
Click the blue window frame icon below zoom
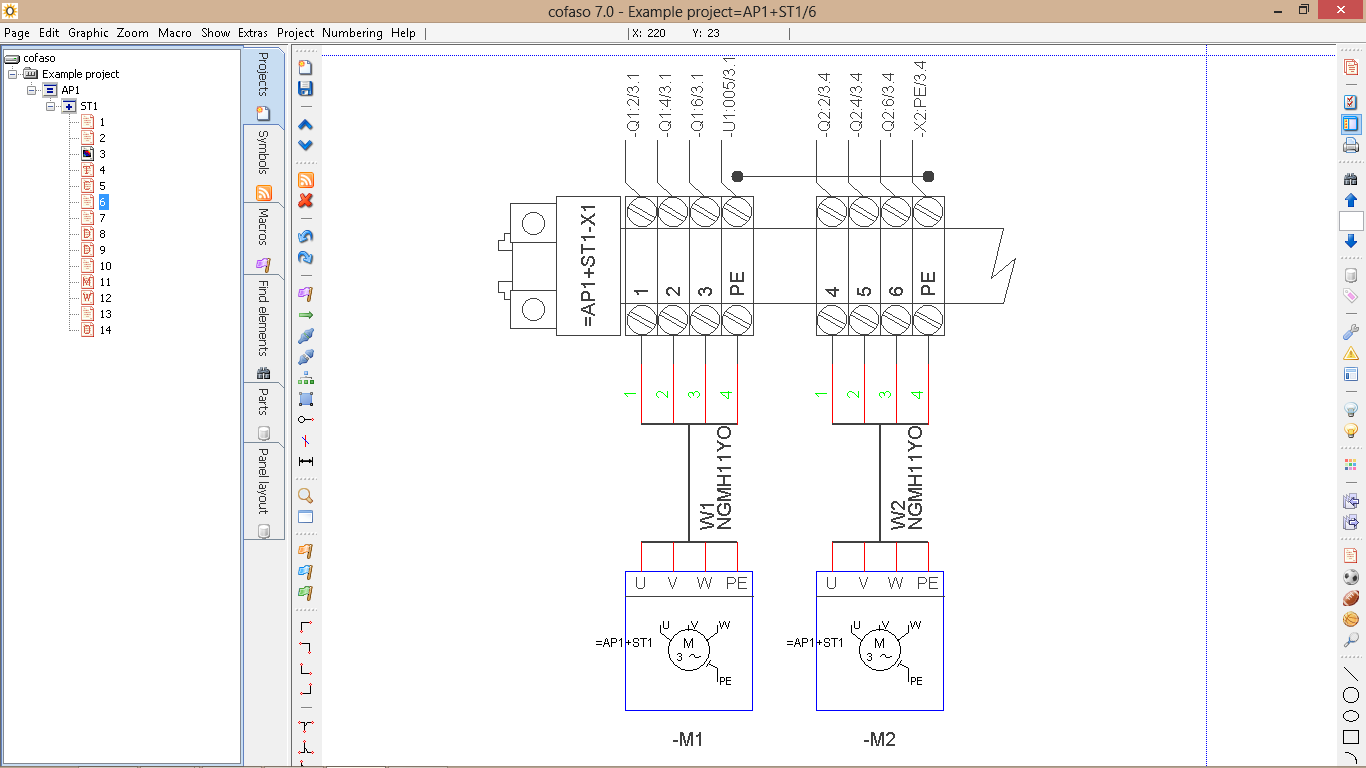[306, 517]
